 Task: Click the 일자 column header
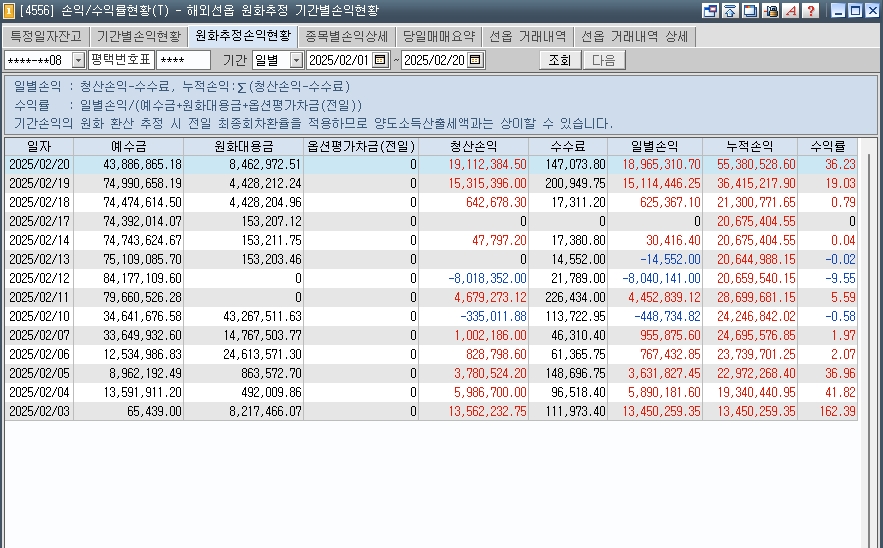pos(39,146)
